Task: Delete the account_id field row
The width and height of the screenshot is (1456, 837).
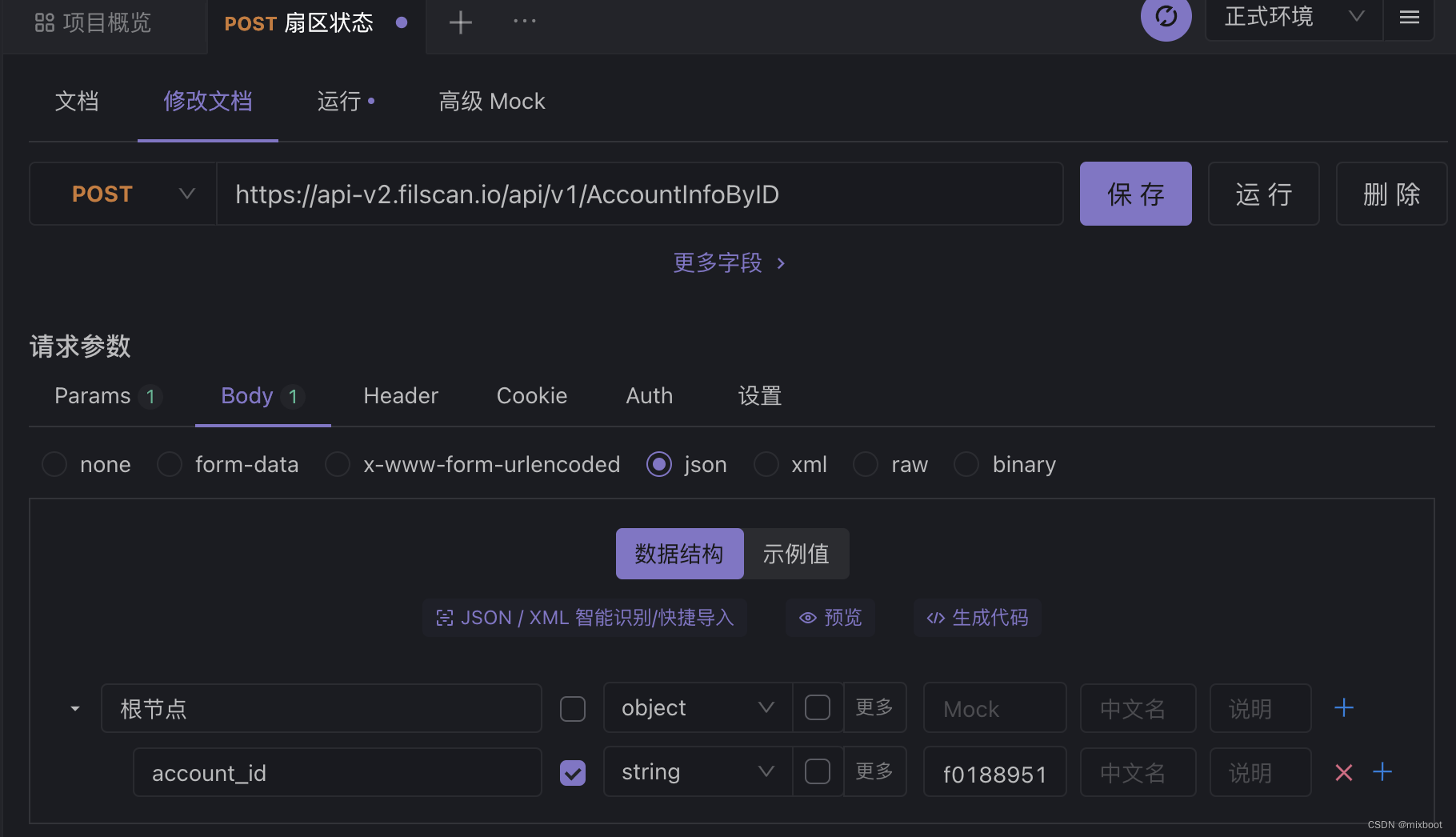Action: [1344, 772]
